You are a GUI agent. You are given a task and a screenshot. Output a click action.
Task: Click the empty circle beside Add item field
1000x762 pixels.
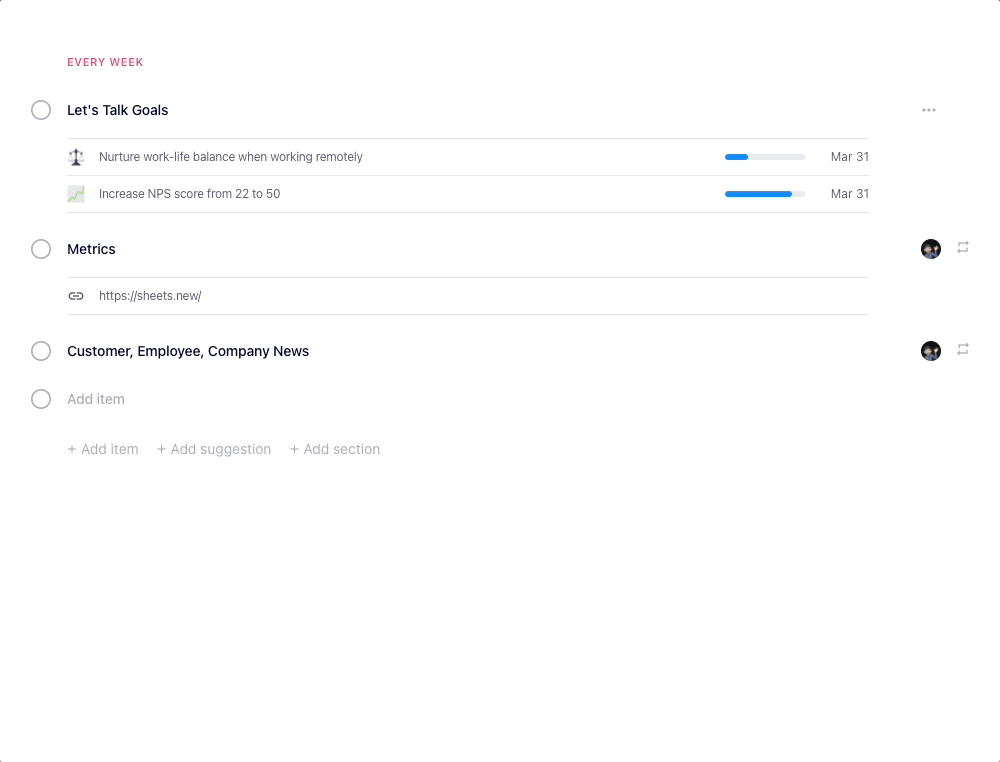coord(41,399)
